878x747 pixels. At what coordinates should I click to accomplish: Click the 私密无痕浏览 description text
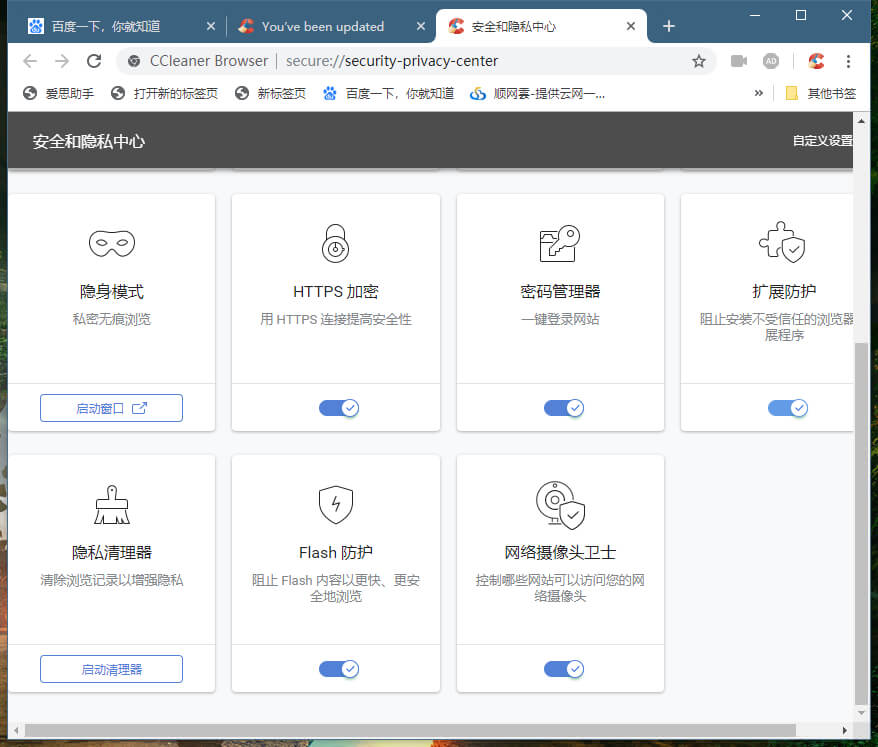(112, 319)
